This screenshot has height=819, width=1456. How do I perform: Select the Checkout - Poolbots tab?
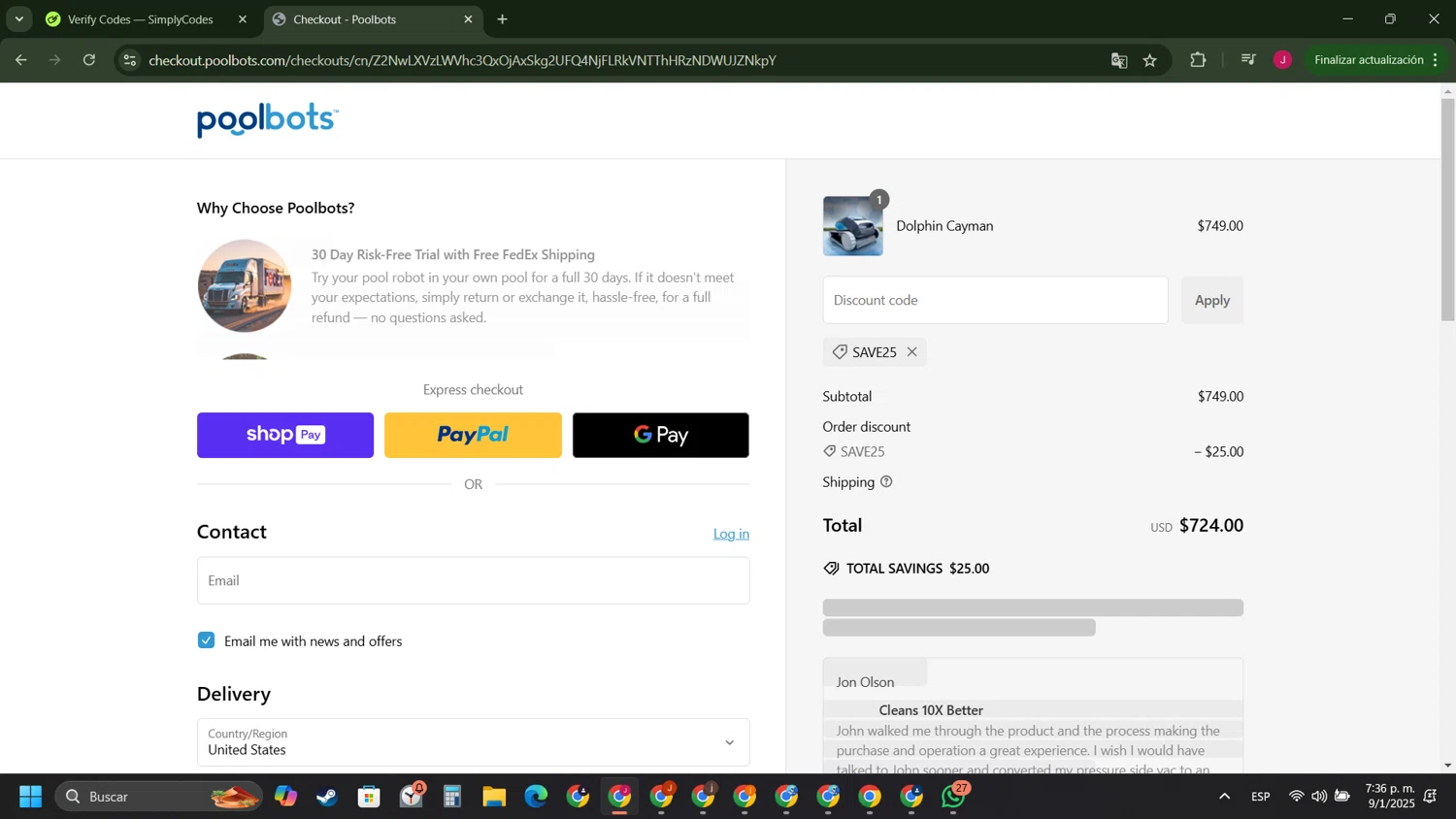pyautogui.click(x=345, y=19)
